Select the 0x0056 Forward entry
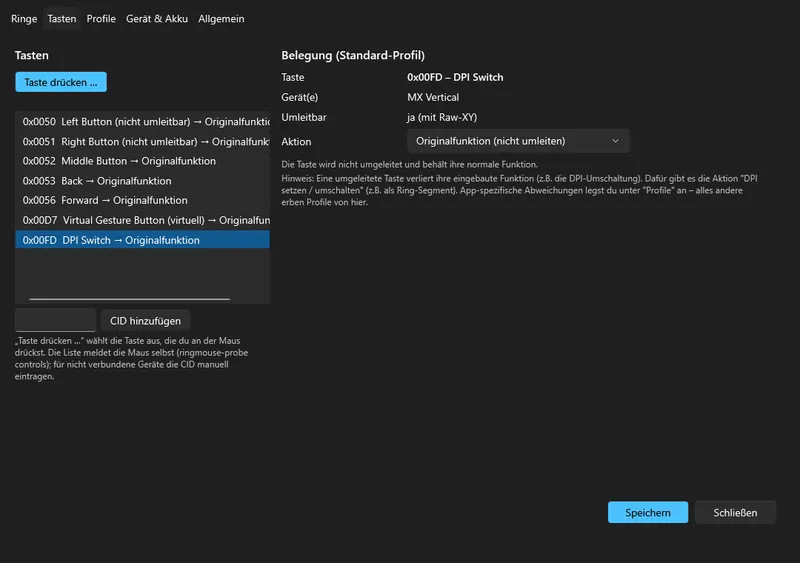The height and width of the screenshot is (563, 800). click(142, 200)
